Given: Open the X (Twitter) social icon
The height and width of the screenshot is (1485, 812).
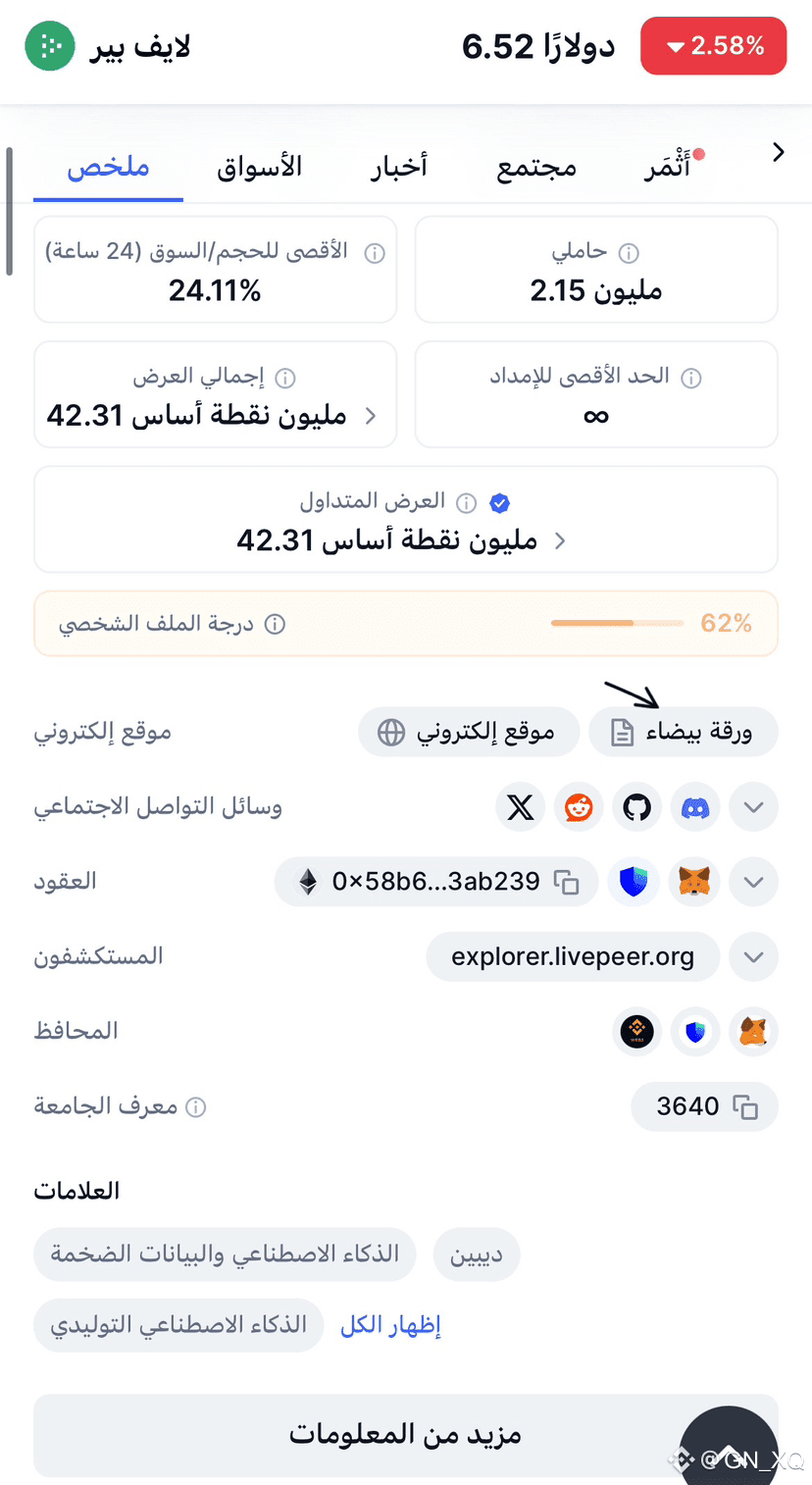Looking at the screenshot, I should pos(520,807).
